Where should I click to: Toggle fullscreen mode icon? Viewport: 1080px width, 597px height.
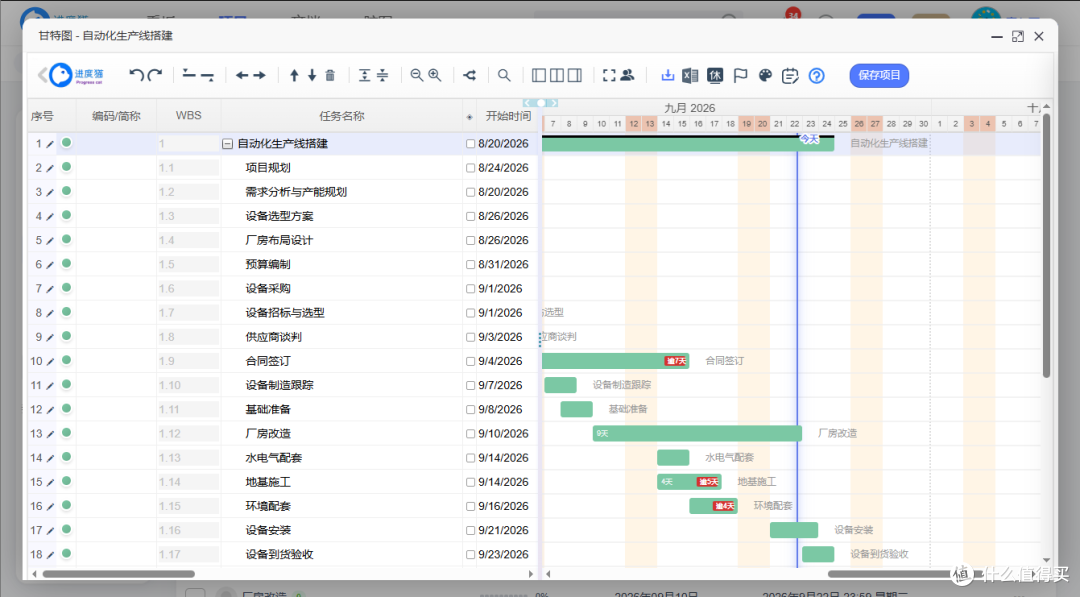tap(609, 75)
